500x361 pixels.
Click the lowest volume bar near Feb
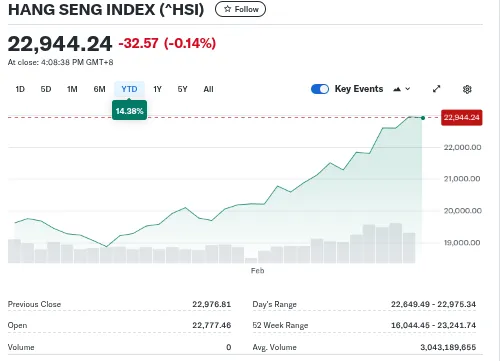251,260
